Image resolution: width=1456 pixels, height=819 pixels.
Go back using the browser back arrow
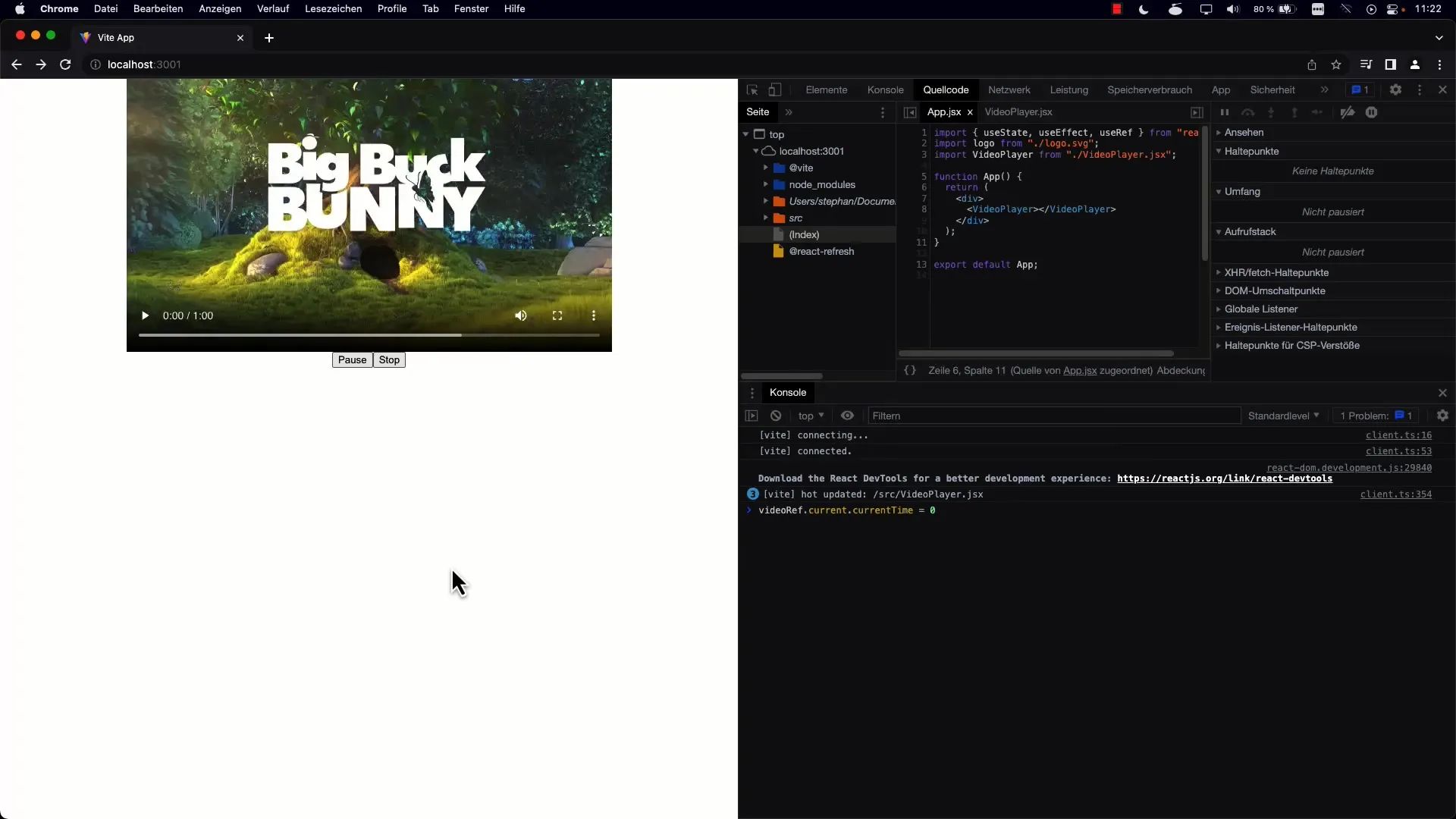17,64
